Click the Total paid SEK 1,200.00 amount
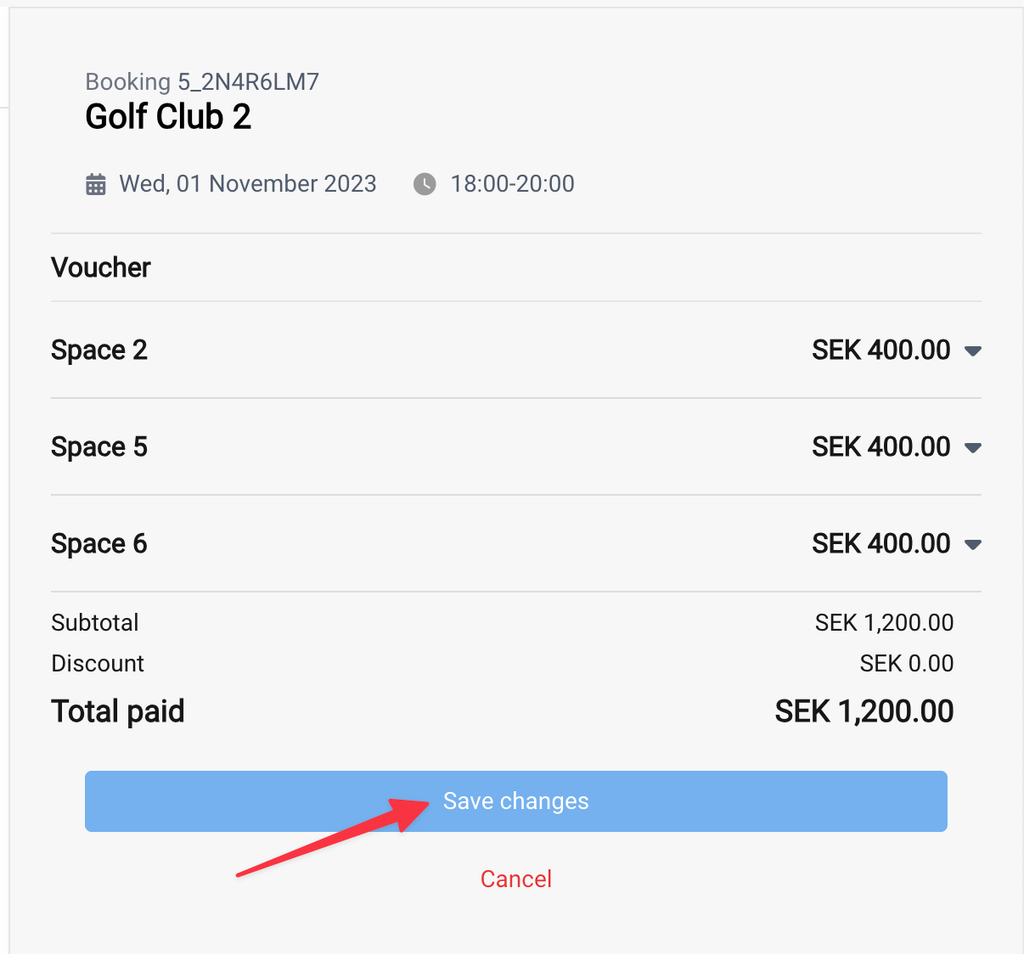Image resolution: width=1024 pixels, height=954 pixels. (864, 711)
